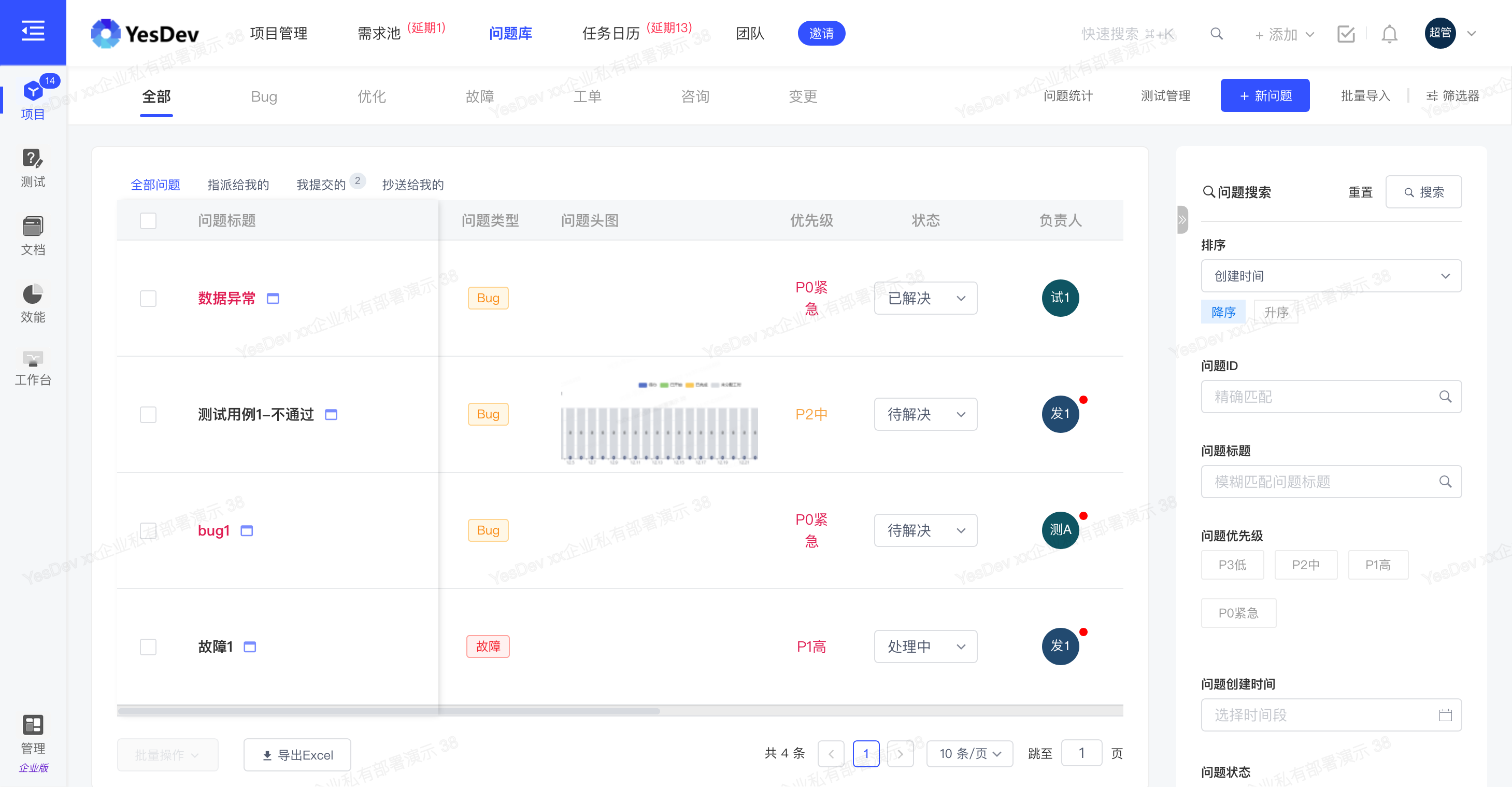Screen dimensions: 1512x787
Task: Click the notification bell icon
Action: tap(1389, 34)
